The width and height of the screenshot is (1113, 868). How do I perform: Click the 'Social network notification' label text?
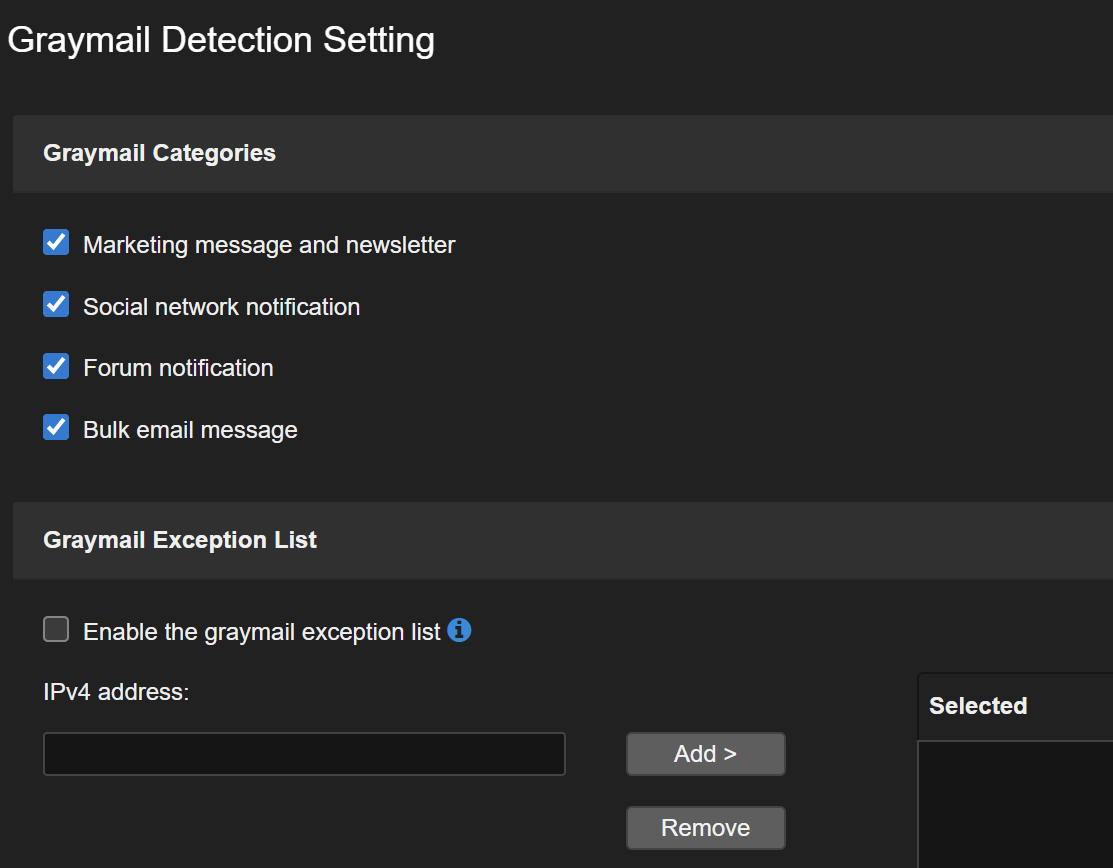tap(221, 307)
